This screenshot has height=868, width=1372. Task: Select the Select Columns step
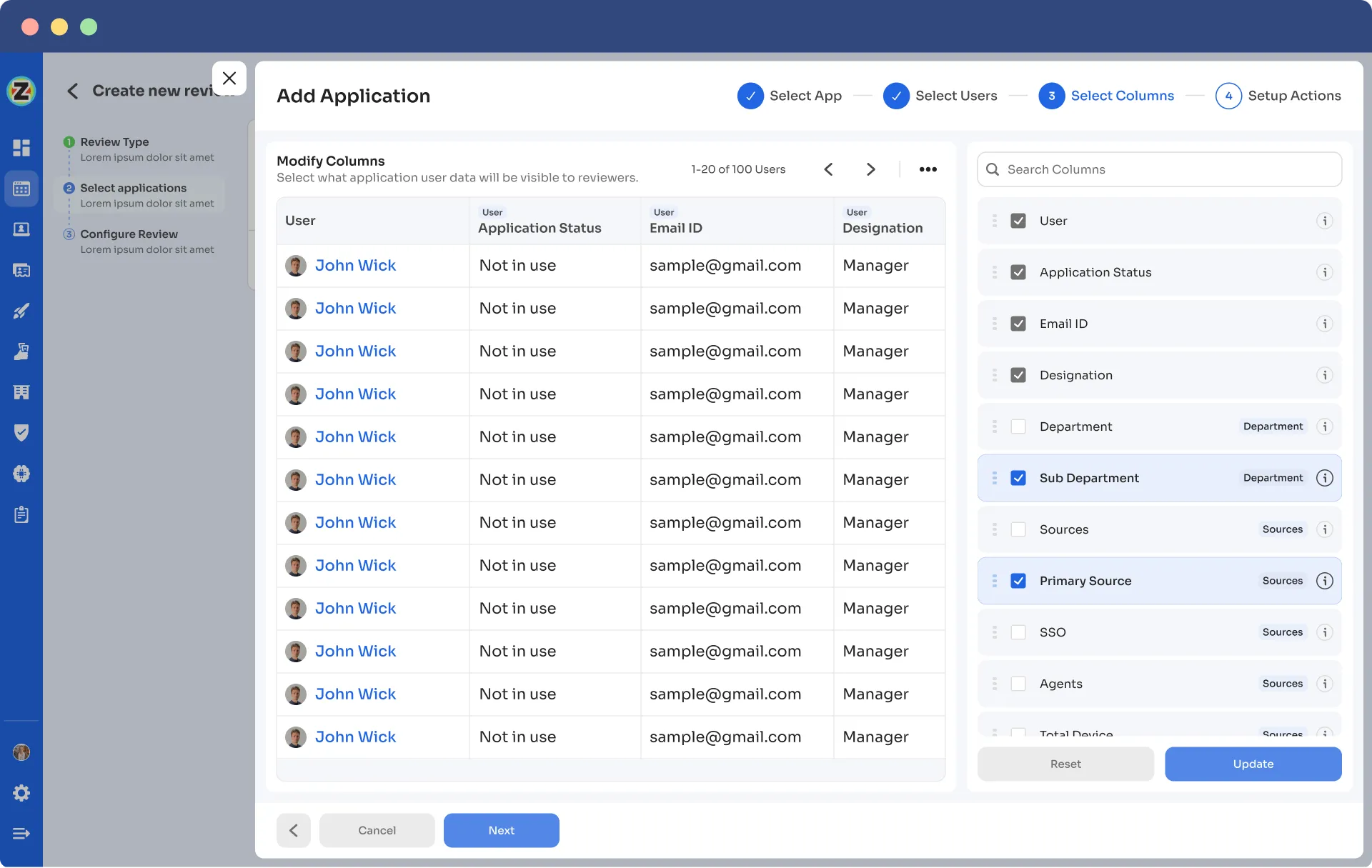point(1106,96)
